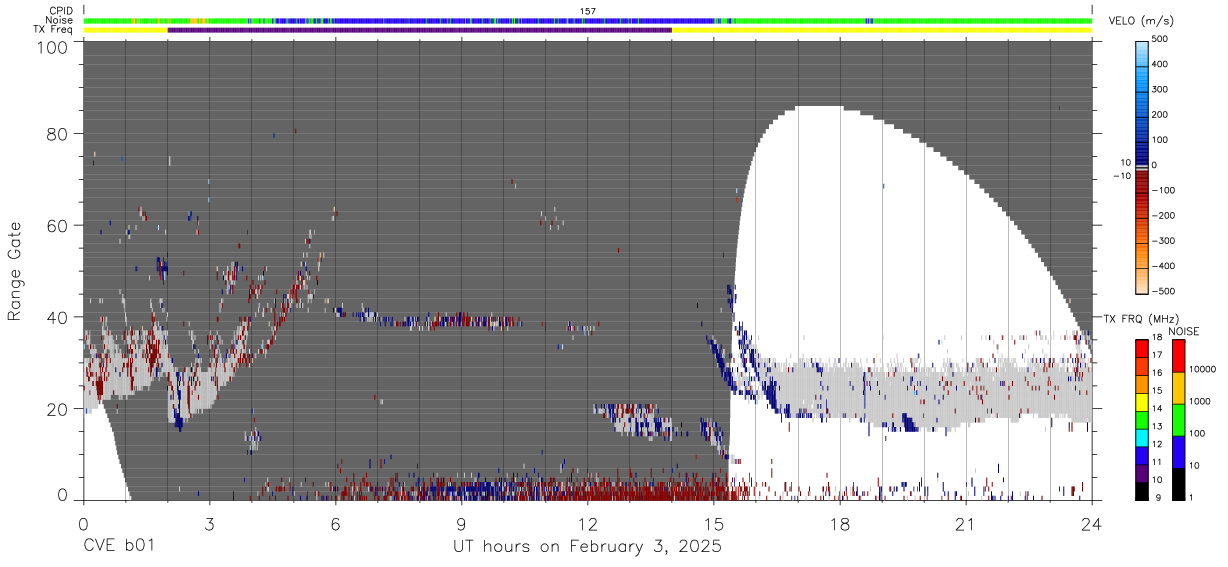Click the 9 label on TX FRQ legend
Screen dimensions: 1228x567
1158,498
